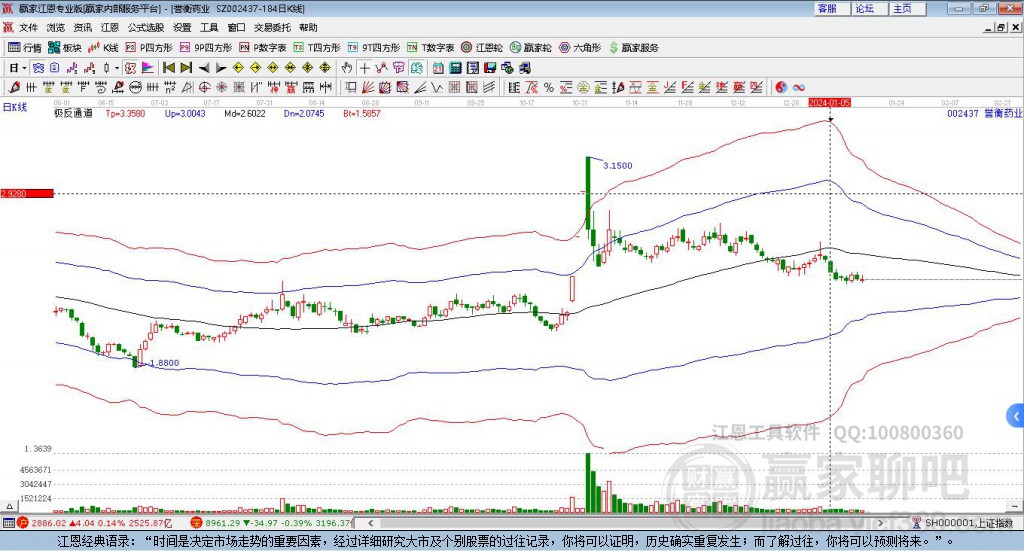Click the 1.8800 low price label
This screenshot has height=551, width=1024.
coord(164,363)
